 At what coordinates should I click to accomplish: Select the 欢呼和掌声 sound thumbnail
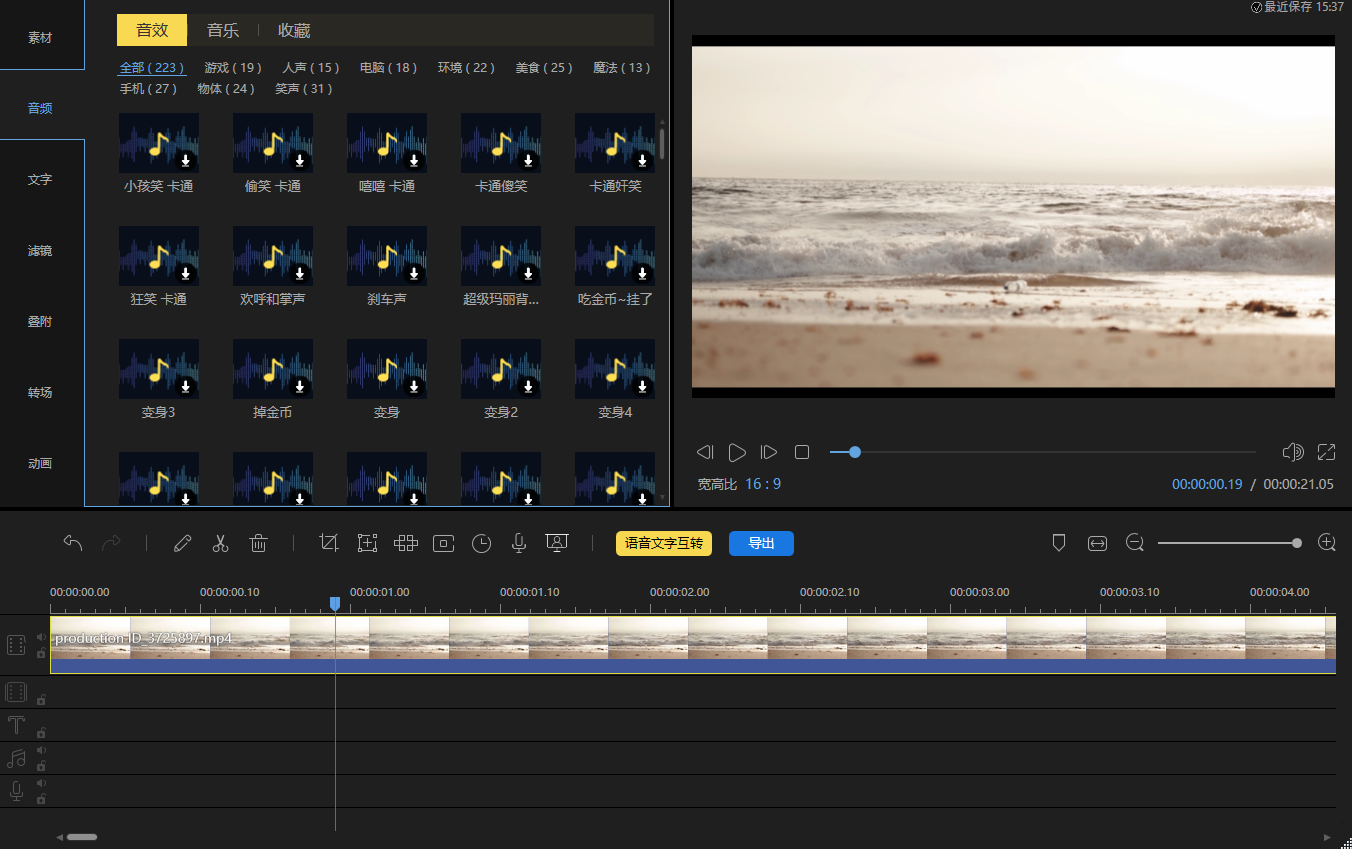coord(273,256)
